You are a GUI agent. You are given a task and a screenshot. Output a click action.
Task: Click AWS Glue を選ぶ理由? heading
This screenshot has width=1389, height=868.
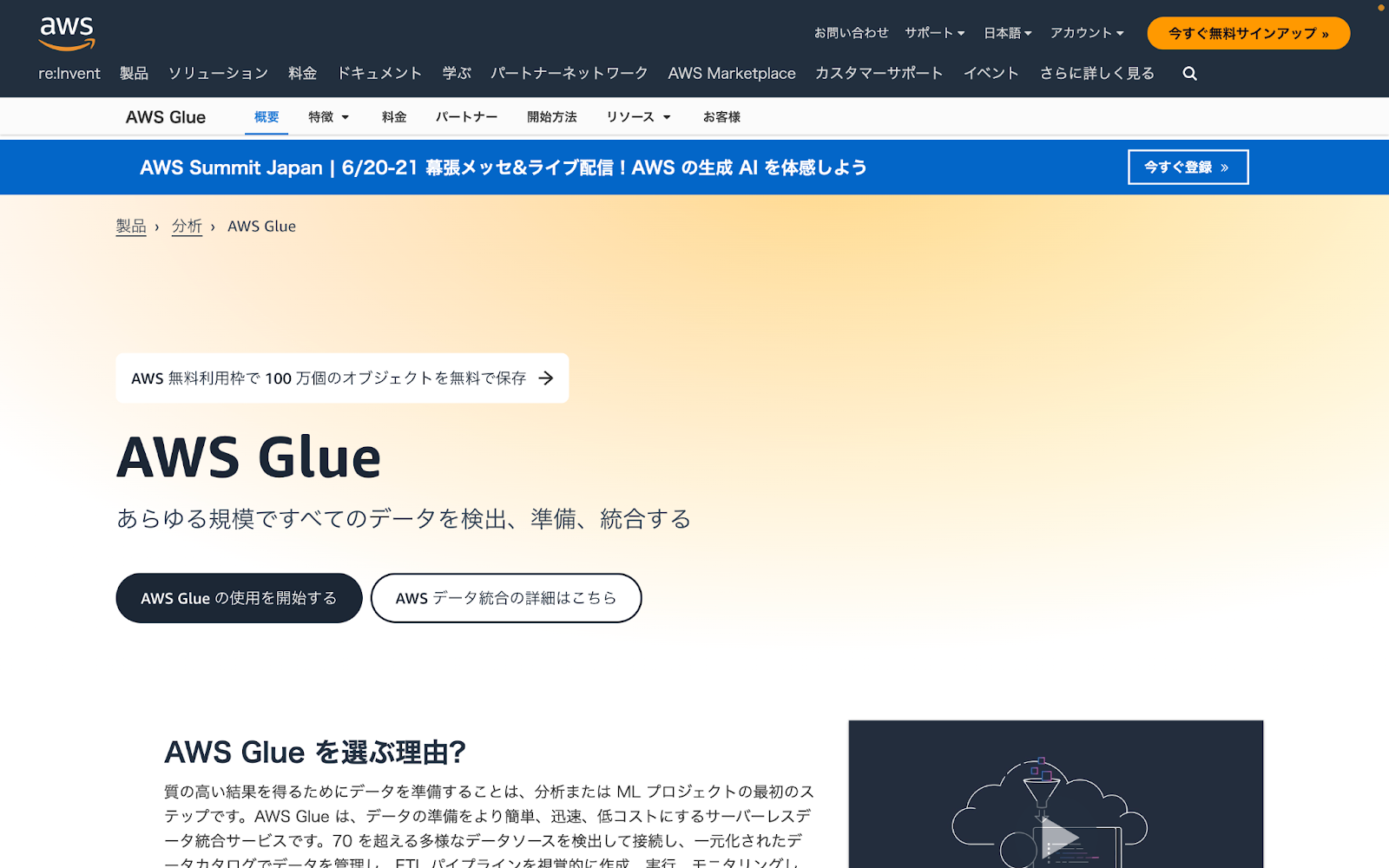click(315, 752)
